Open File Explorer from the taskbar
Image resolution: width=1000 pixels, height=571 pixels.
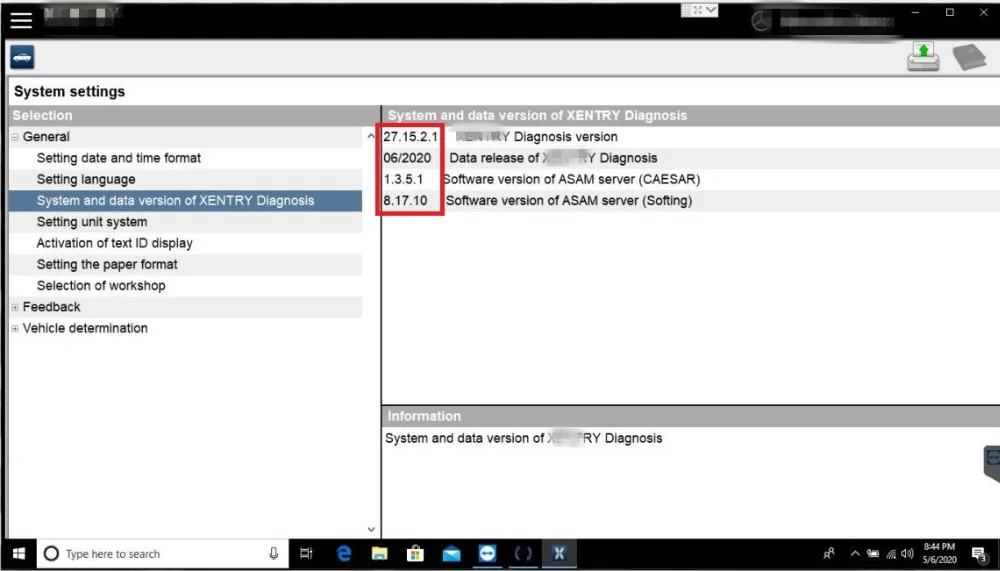pos(379,554)
